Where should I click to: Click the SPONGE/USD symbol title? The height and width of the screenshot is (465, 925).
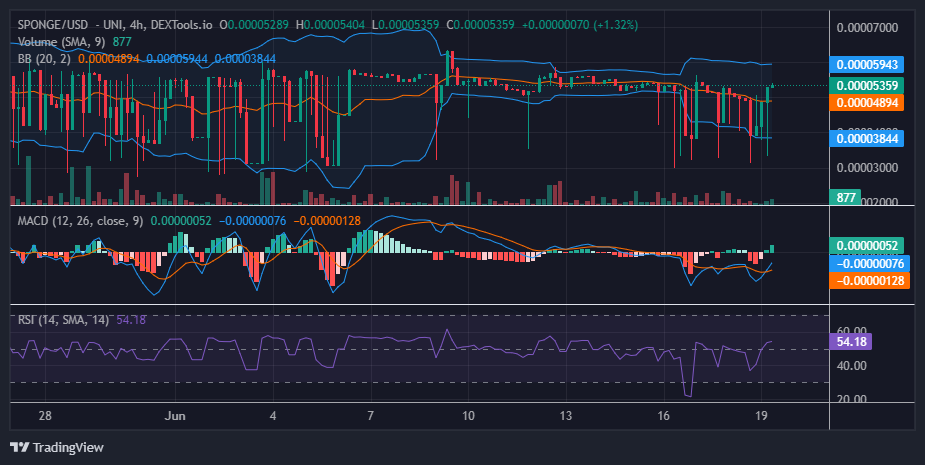(53, 25)
